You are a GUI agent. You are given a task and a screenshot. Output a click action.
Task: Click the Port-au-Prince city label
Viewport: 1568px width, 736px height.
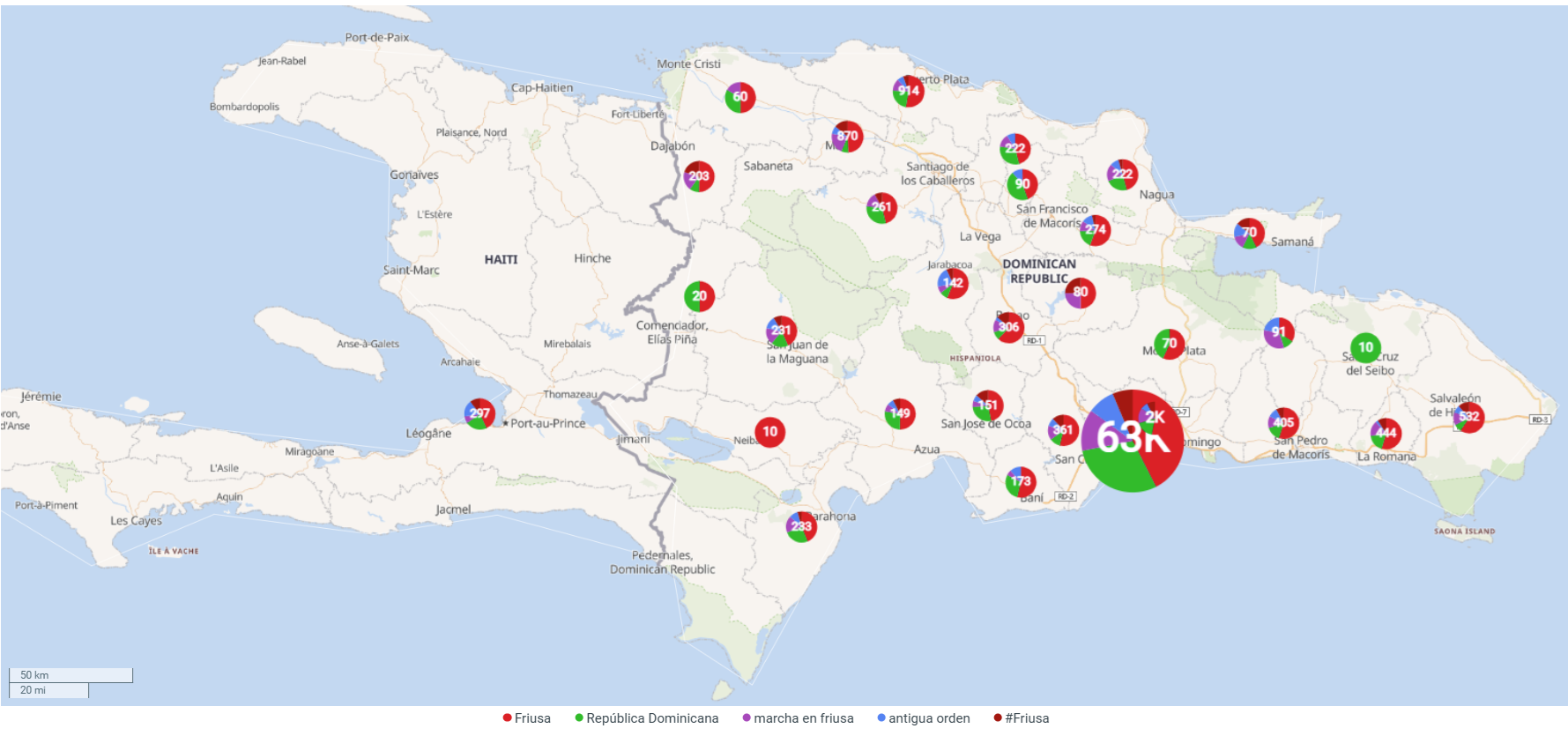point(547,424)
